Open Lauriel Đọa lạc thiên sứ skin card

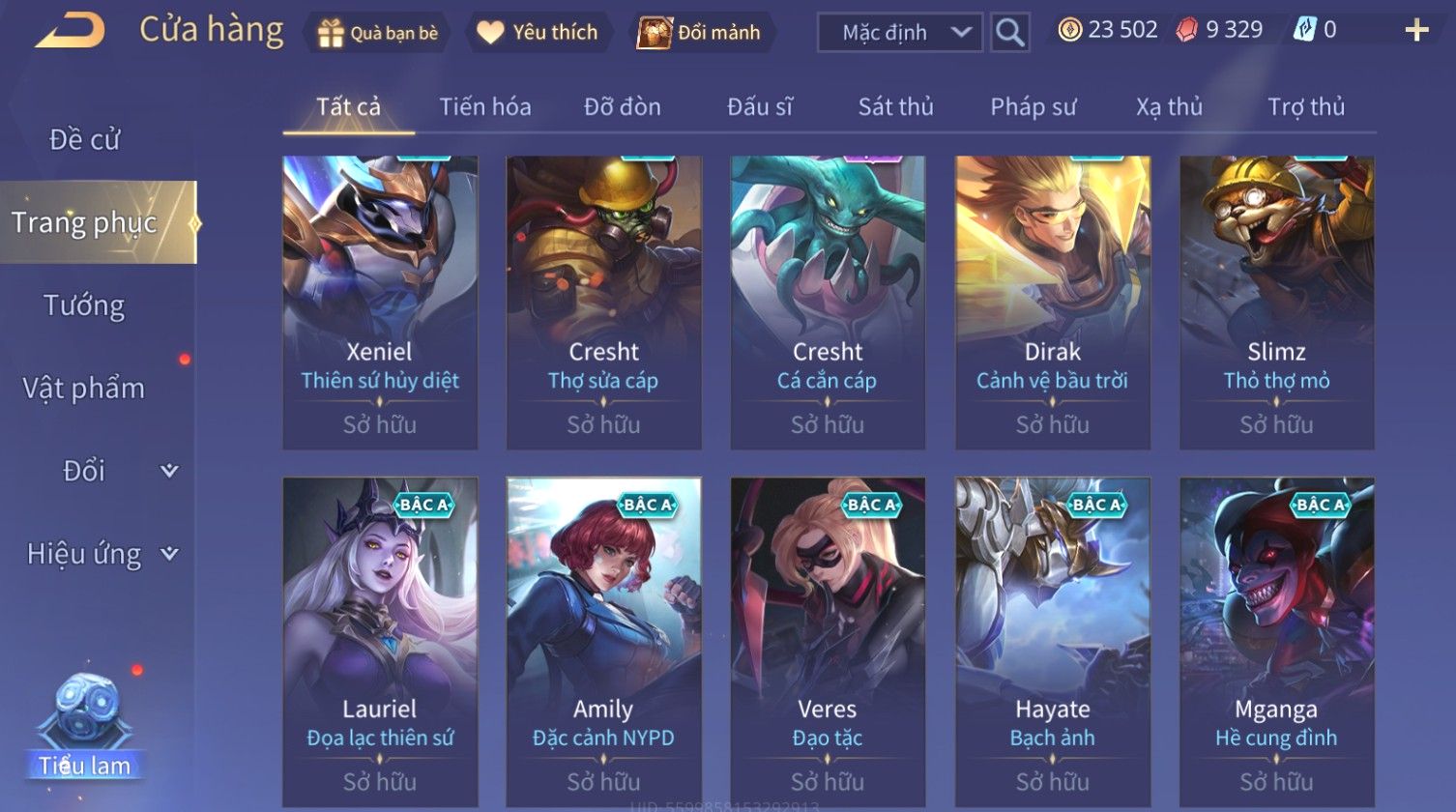(x=380, y=643)
